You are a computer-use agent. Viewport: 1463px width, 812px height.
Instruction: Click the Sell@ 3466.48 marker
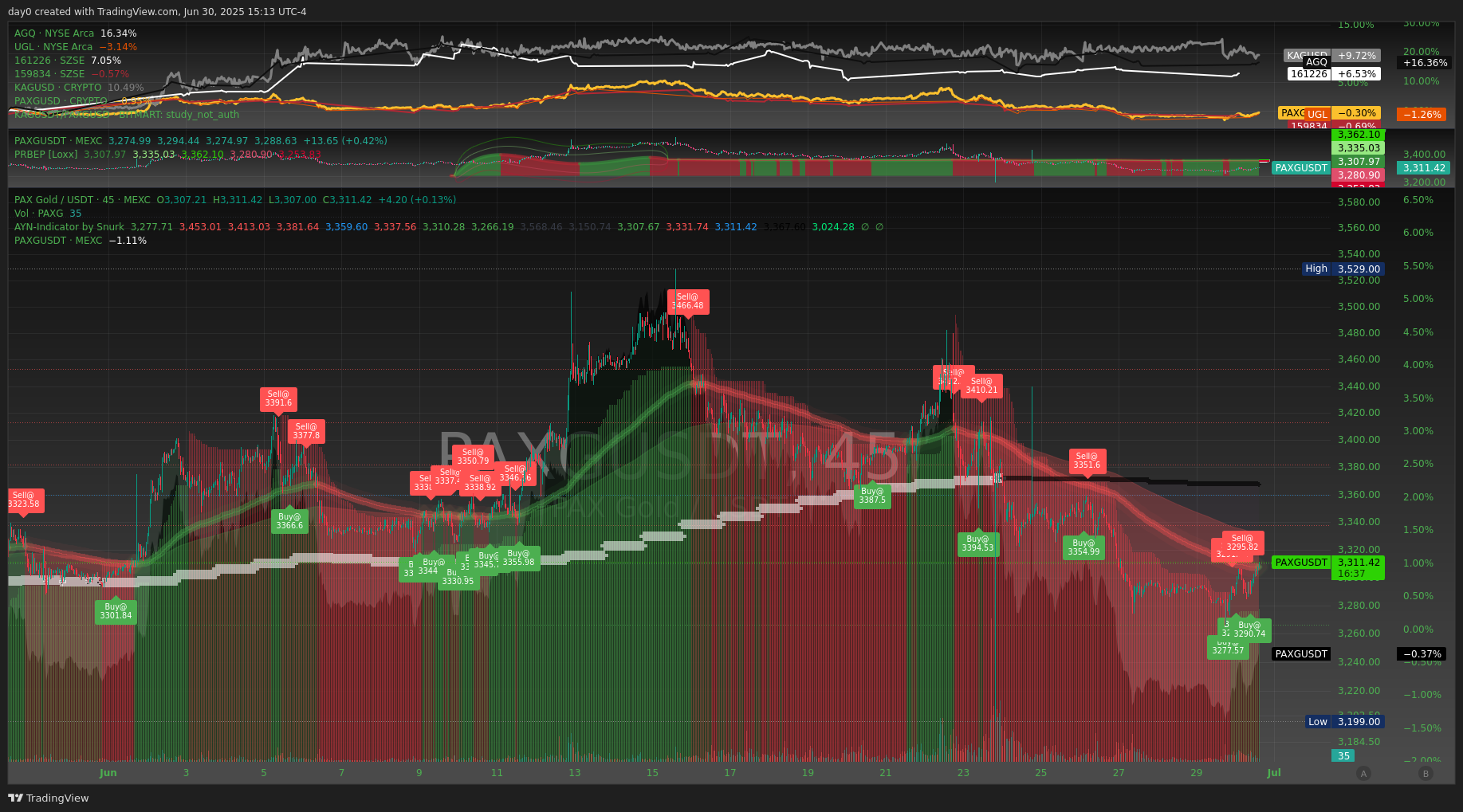[x=687, y=302]
